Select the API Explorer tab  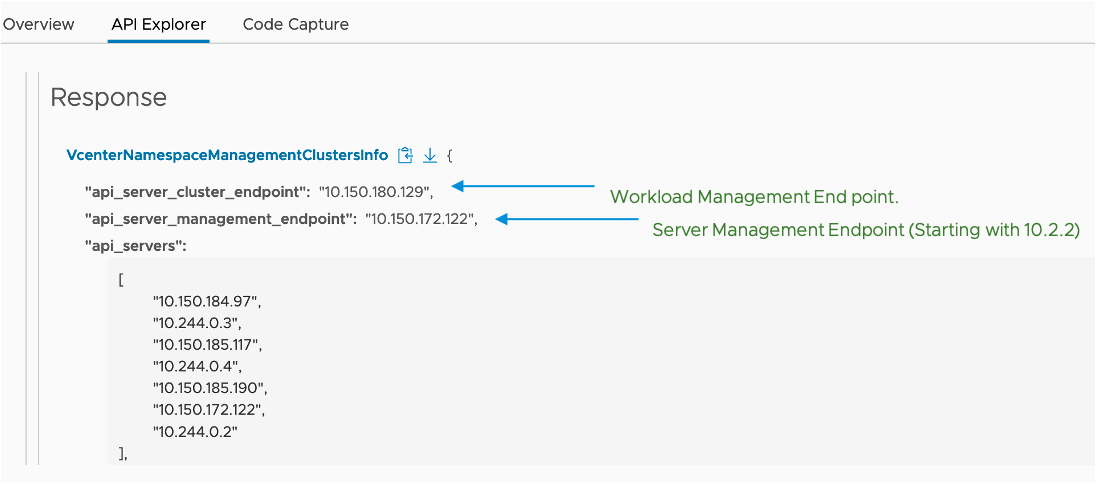(x=159, y=24)
